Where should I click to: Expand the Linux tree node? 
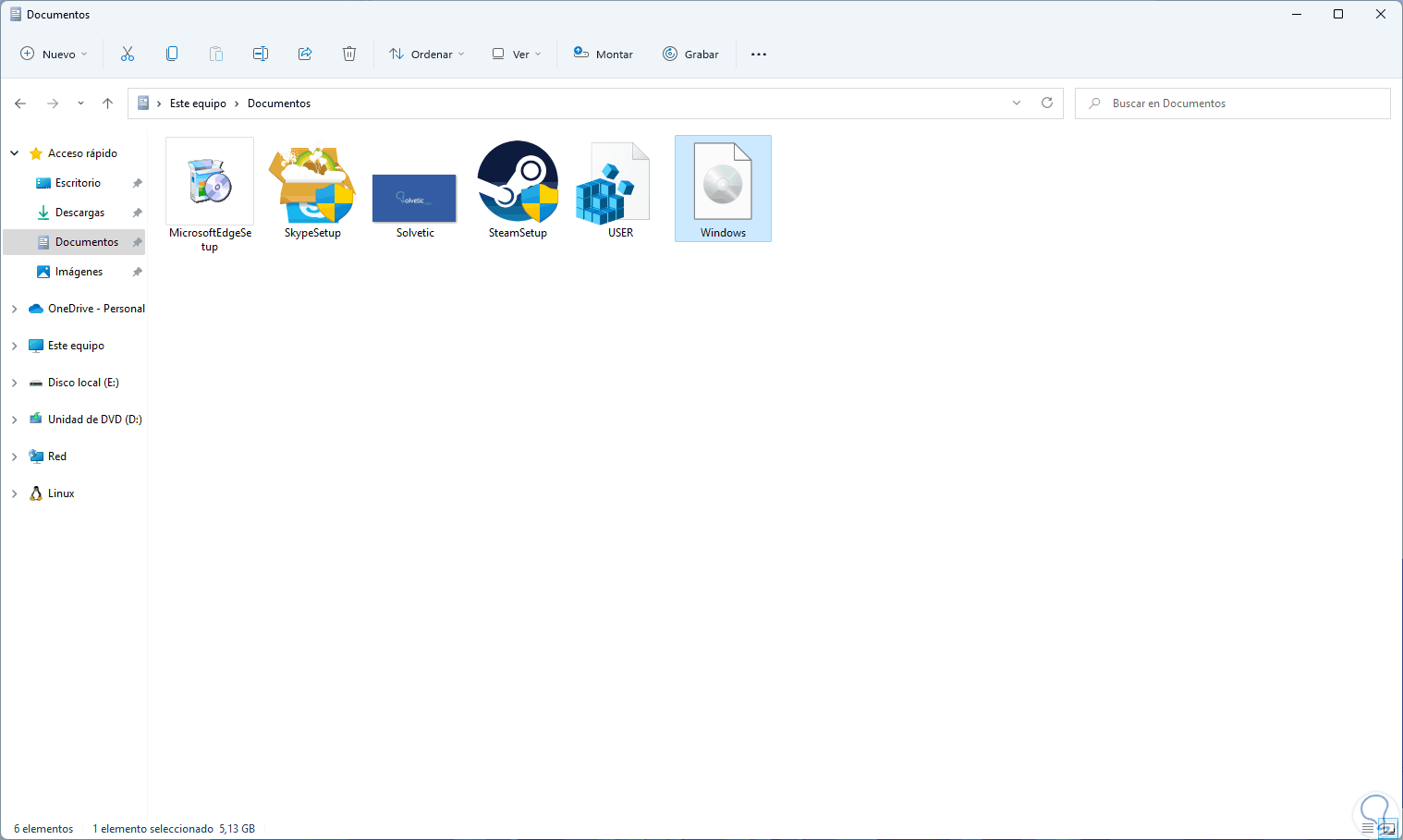[x=15, y=493]
